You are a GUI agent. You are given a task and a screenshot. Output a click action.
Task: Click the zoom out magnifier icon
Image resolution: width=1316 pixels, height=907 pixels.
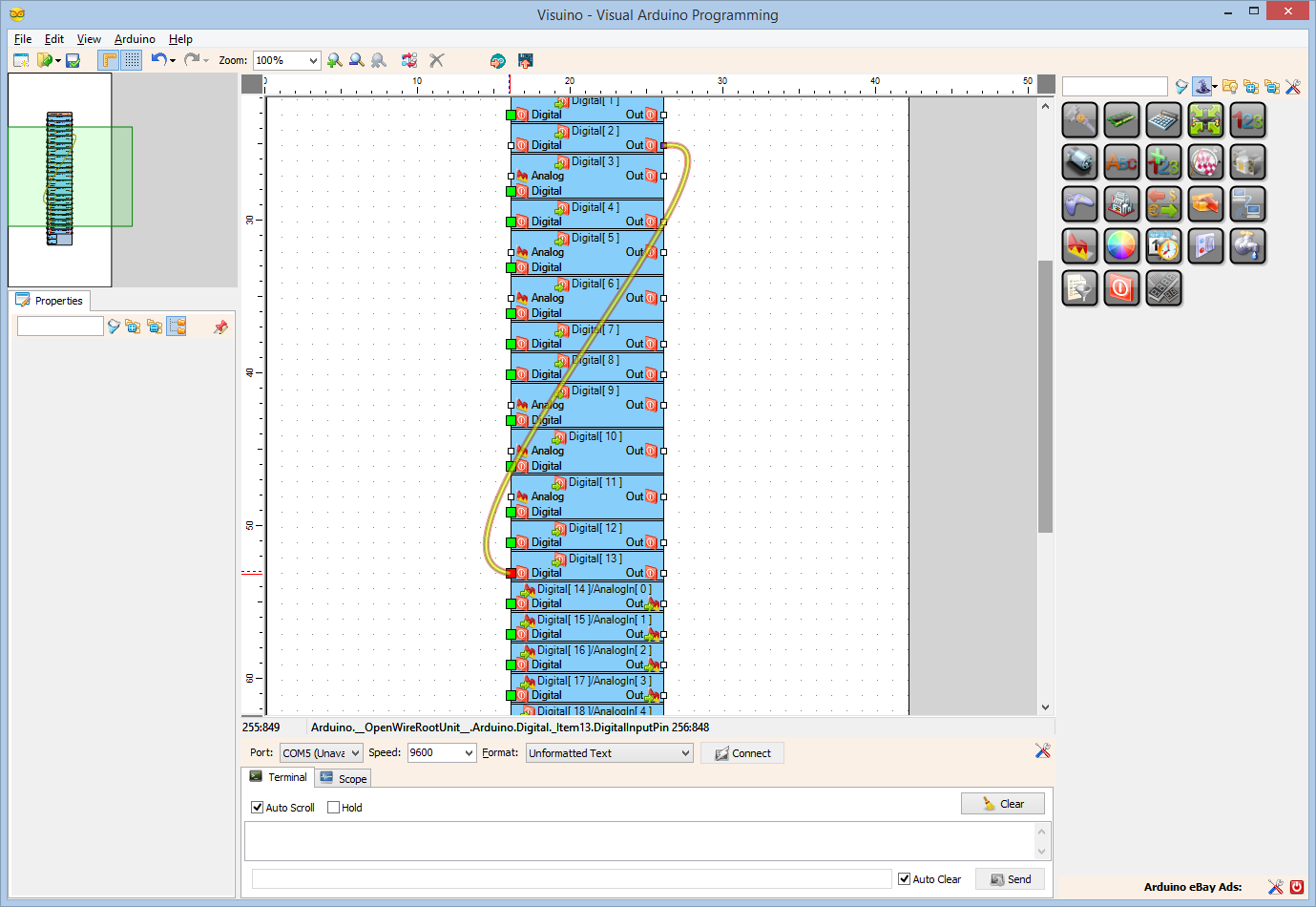pyautogui.click(x=357, y=60)
